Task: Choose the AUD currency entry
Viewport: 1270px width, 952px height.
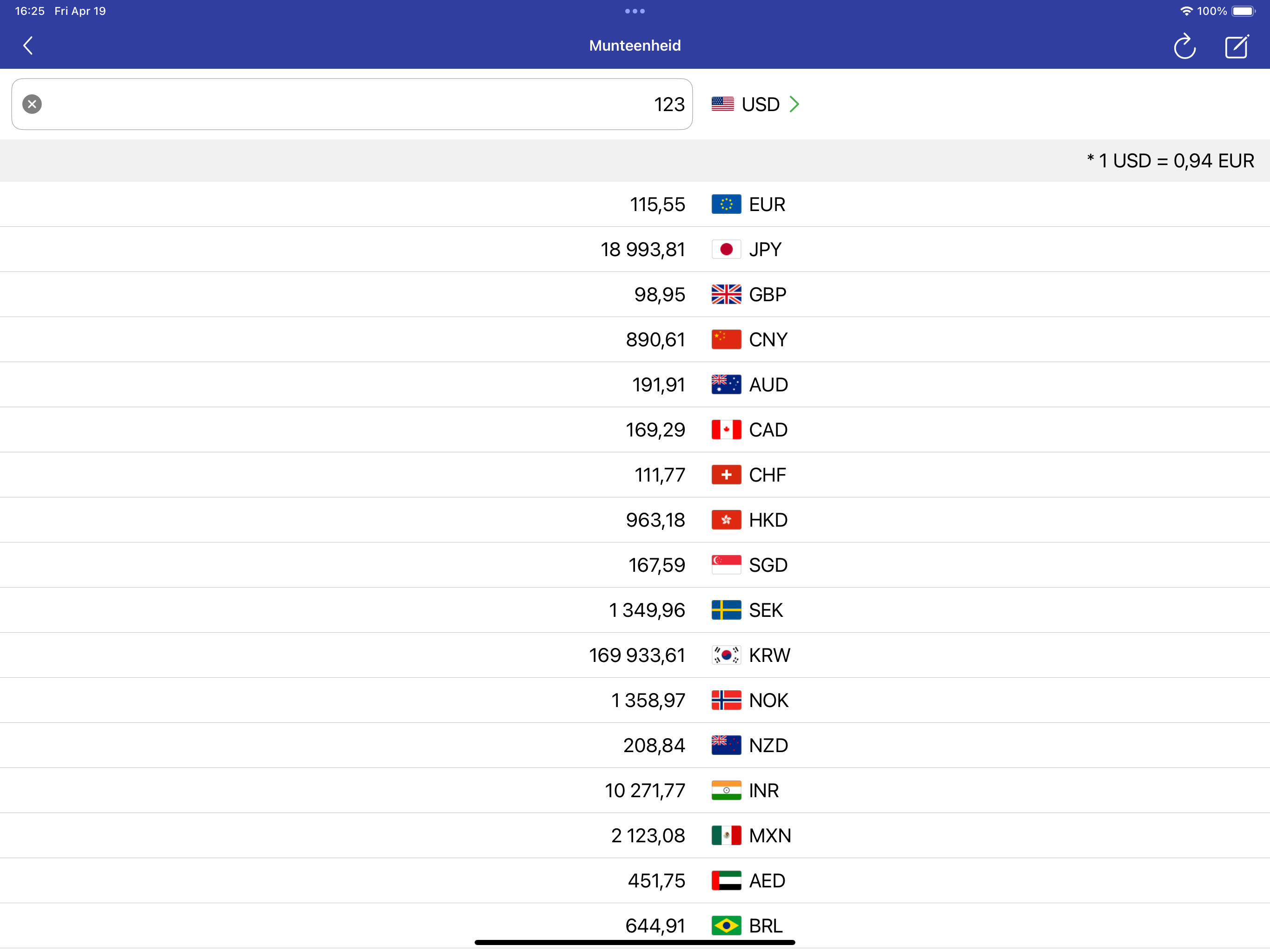Action: coord(635,385)
